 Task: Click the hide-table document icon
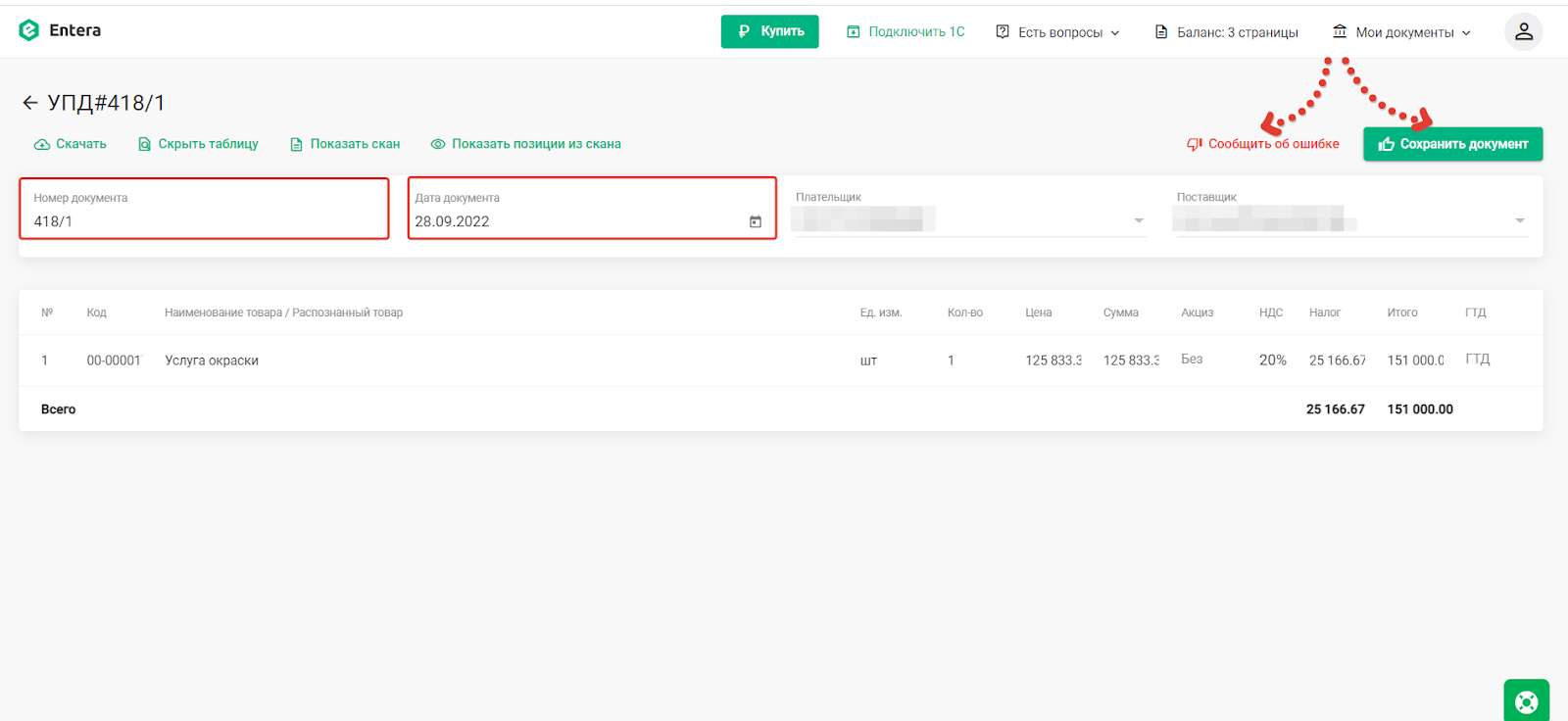pyautogui.click(x=145, y=144)
